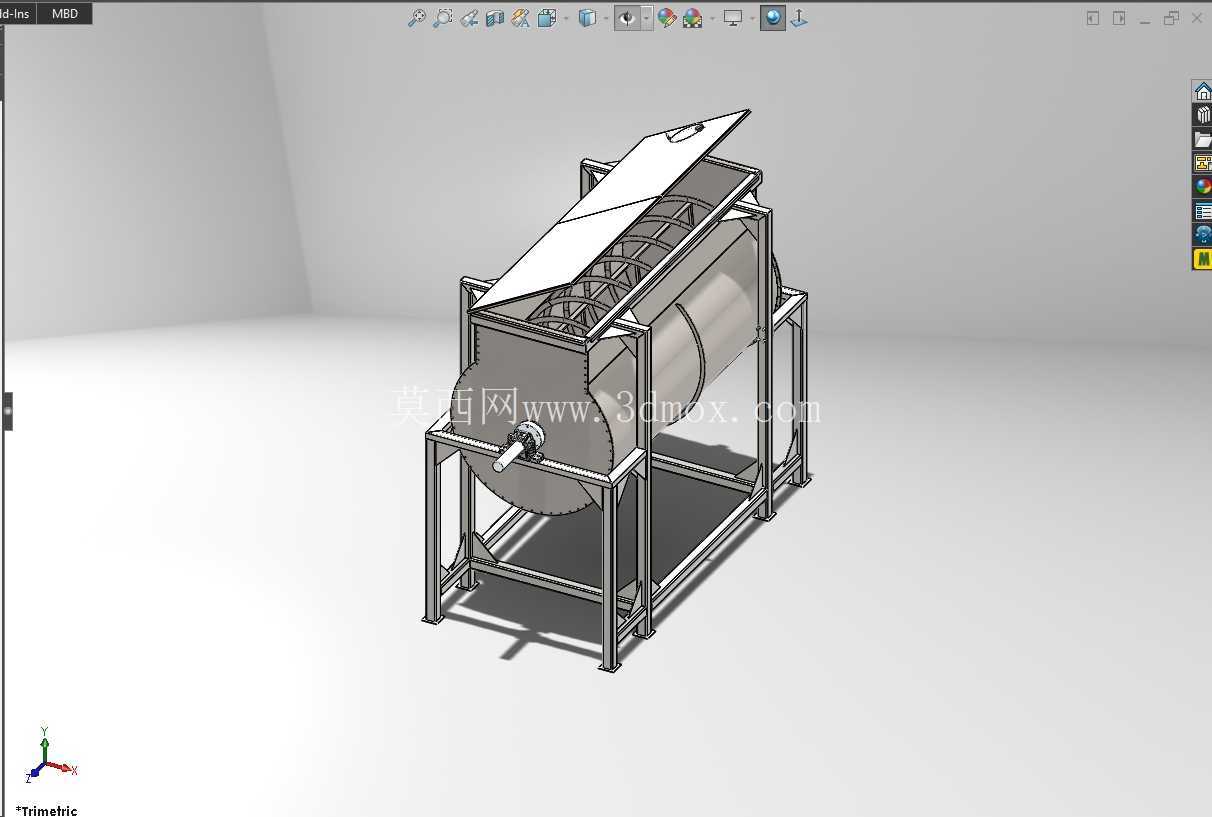1212x817 pixels.
Task: Open the View Settings dropdown arrow
Action: tap(752, 18)
